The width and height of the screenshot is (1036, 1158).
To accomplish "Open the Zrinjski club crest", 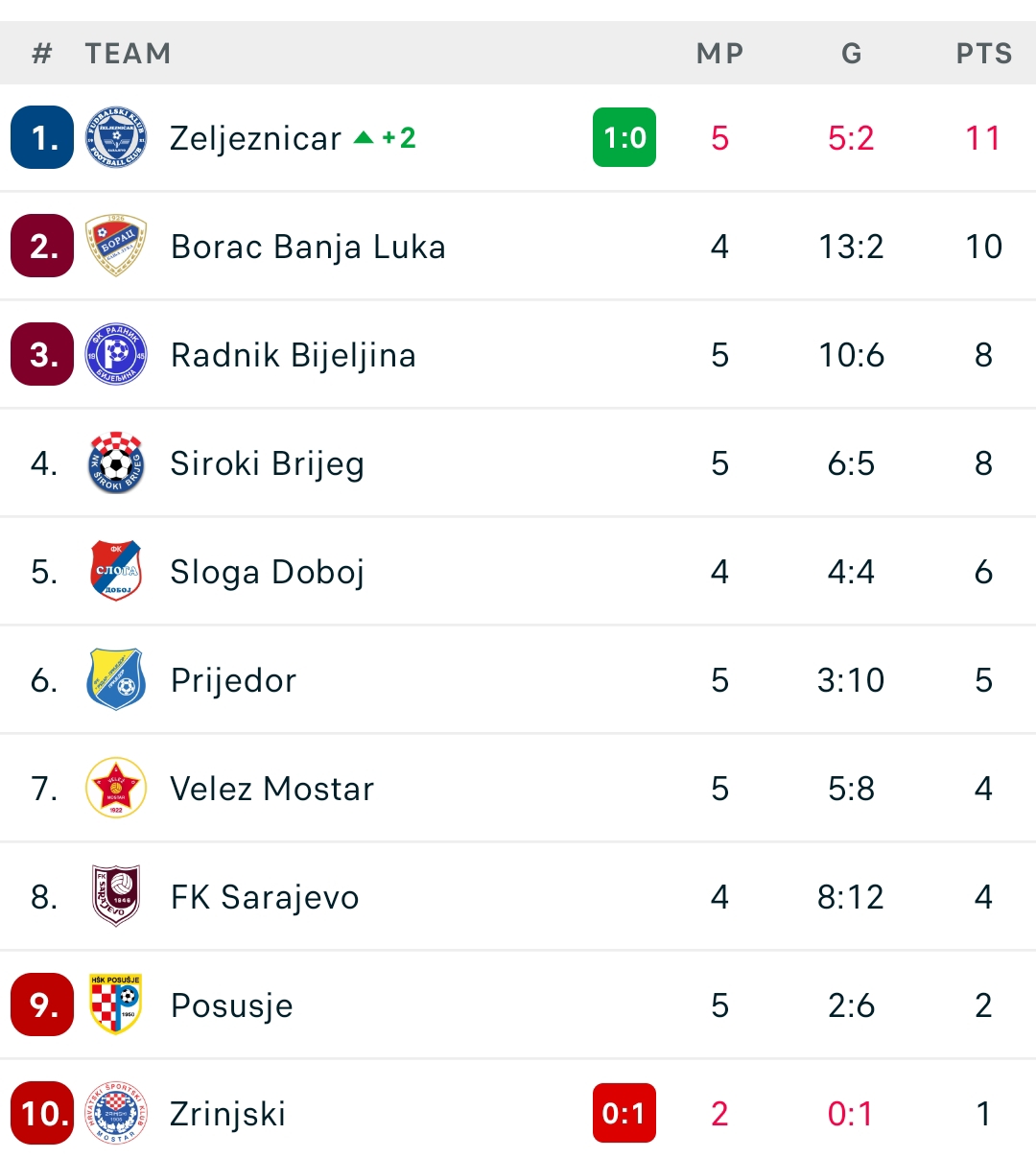I will coord(116,1114).
